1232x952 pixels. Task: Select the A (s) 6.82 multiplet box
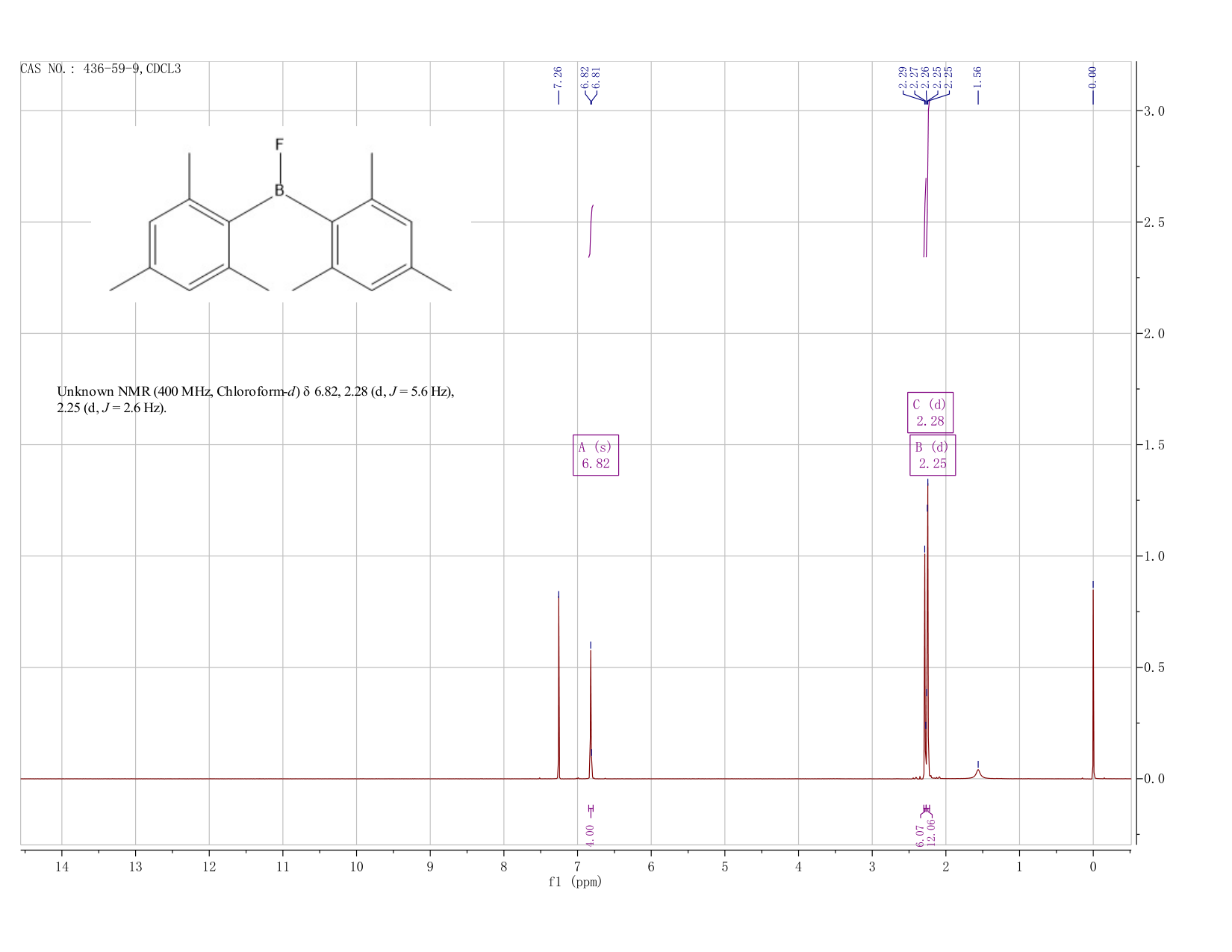(596, 455)
